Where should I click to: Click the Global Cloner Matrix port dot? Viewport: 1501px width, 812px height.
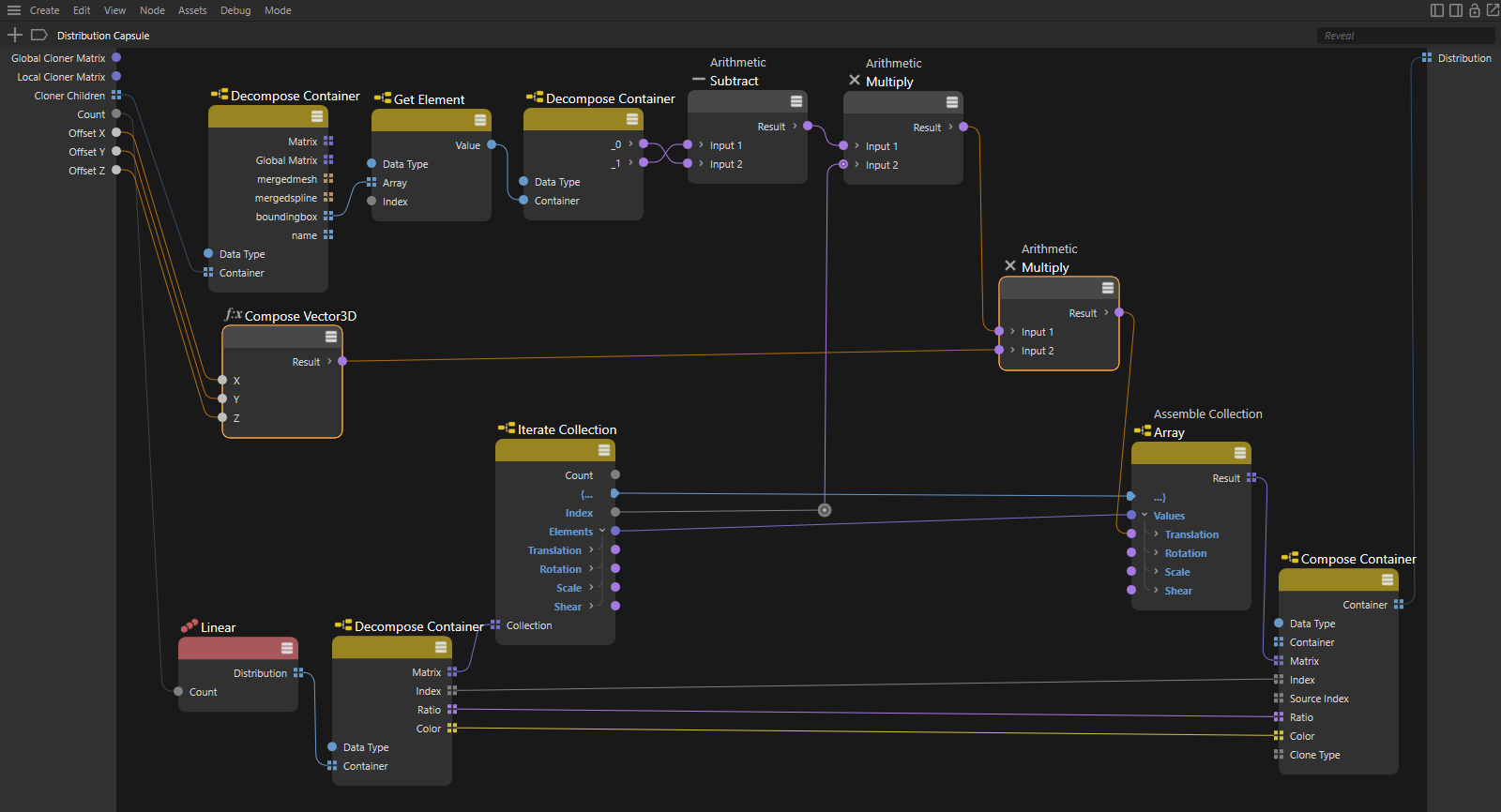point(116,58)
